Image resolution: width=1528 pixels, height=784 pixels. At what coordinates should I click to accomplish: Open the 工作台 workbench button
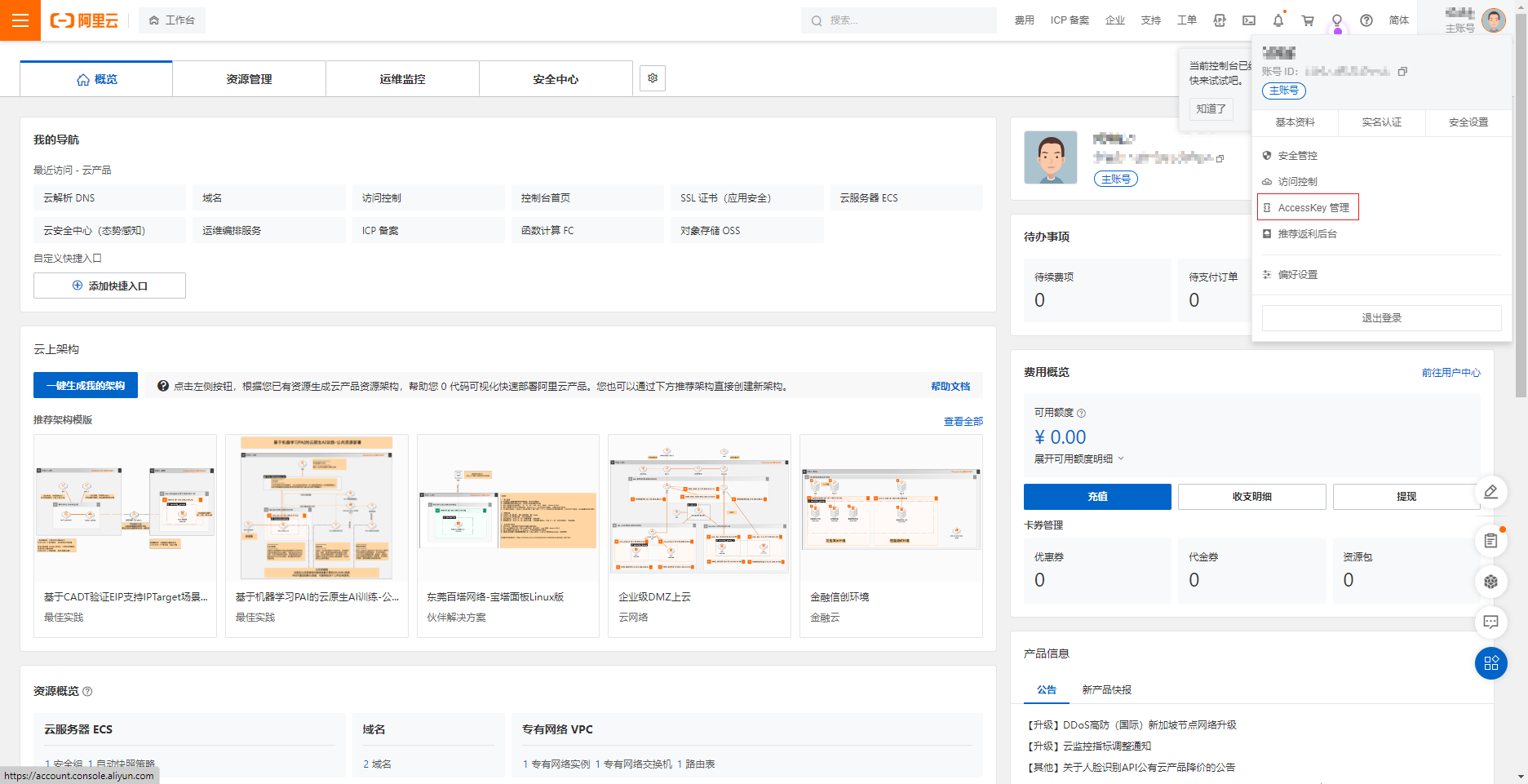(172, 20)
